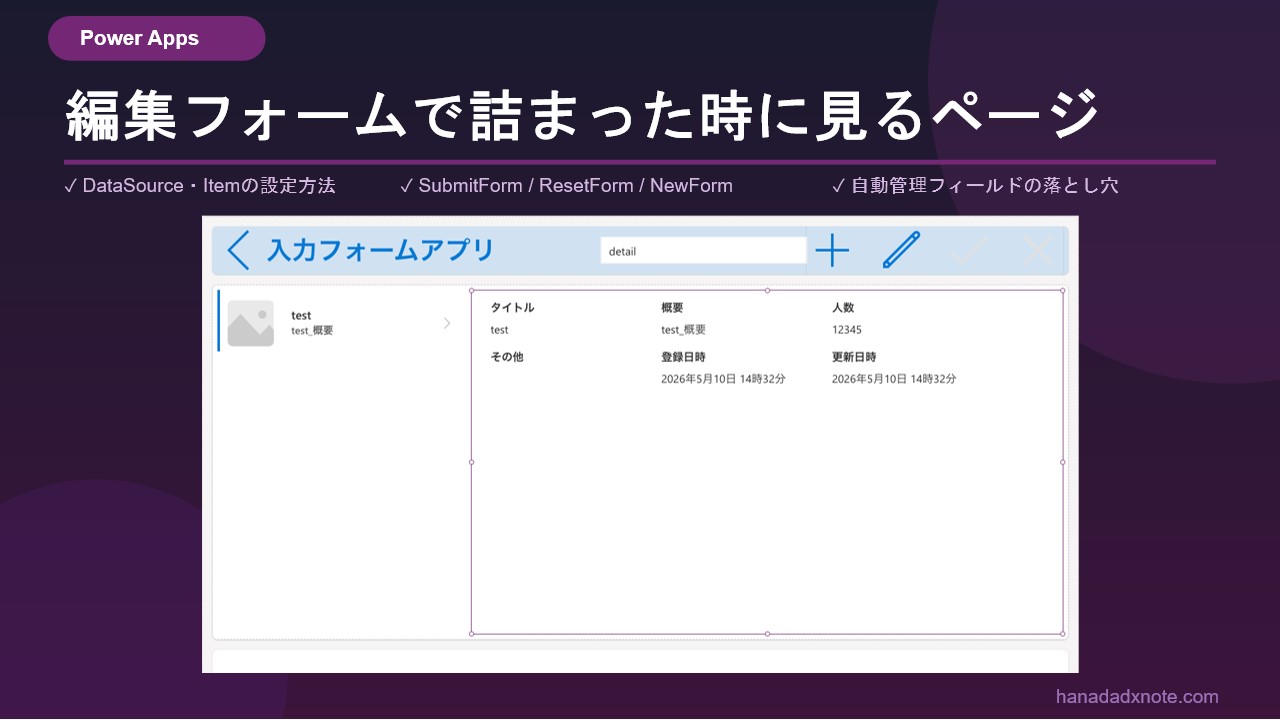1280x720 pixels.
Task: Open the test item chevron arrow
Action: 447,323
